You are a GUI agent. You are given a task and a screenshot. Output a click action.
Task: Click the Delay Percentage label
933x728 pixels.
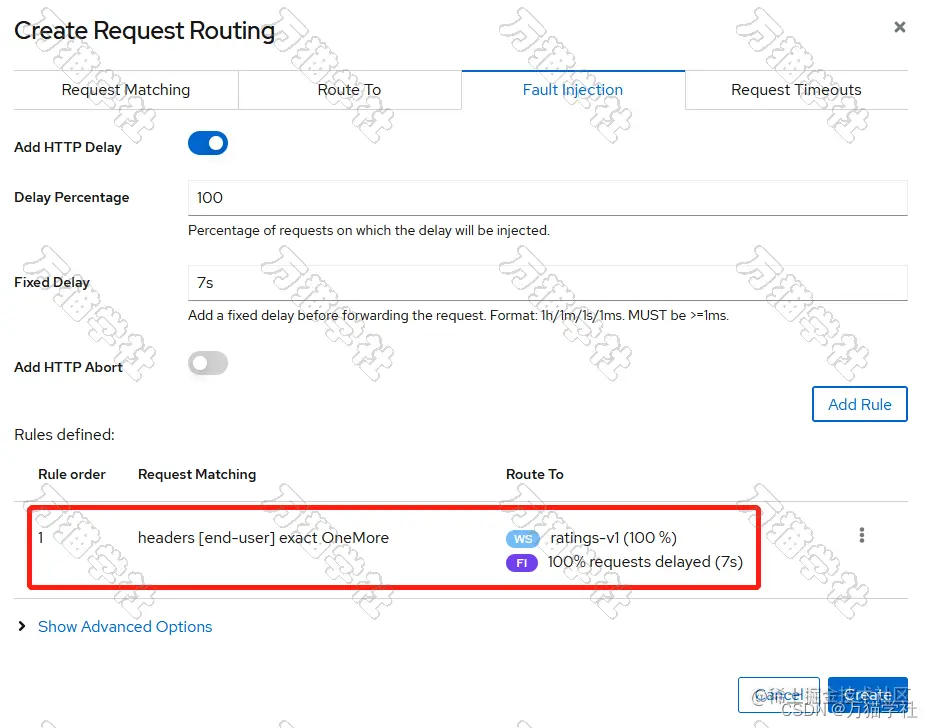point(71,198)
